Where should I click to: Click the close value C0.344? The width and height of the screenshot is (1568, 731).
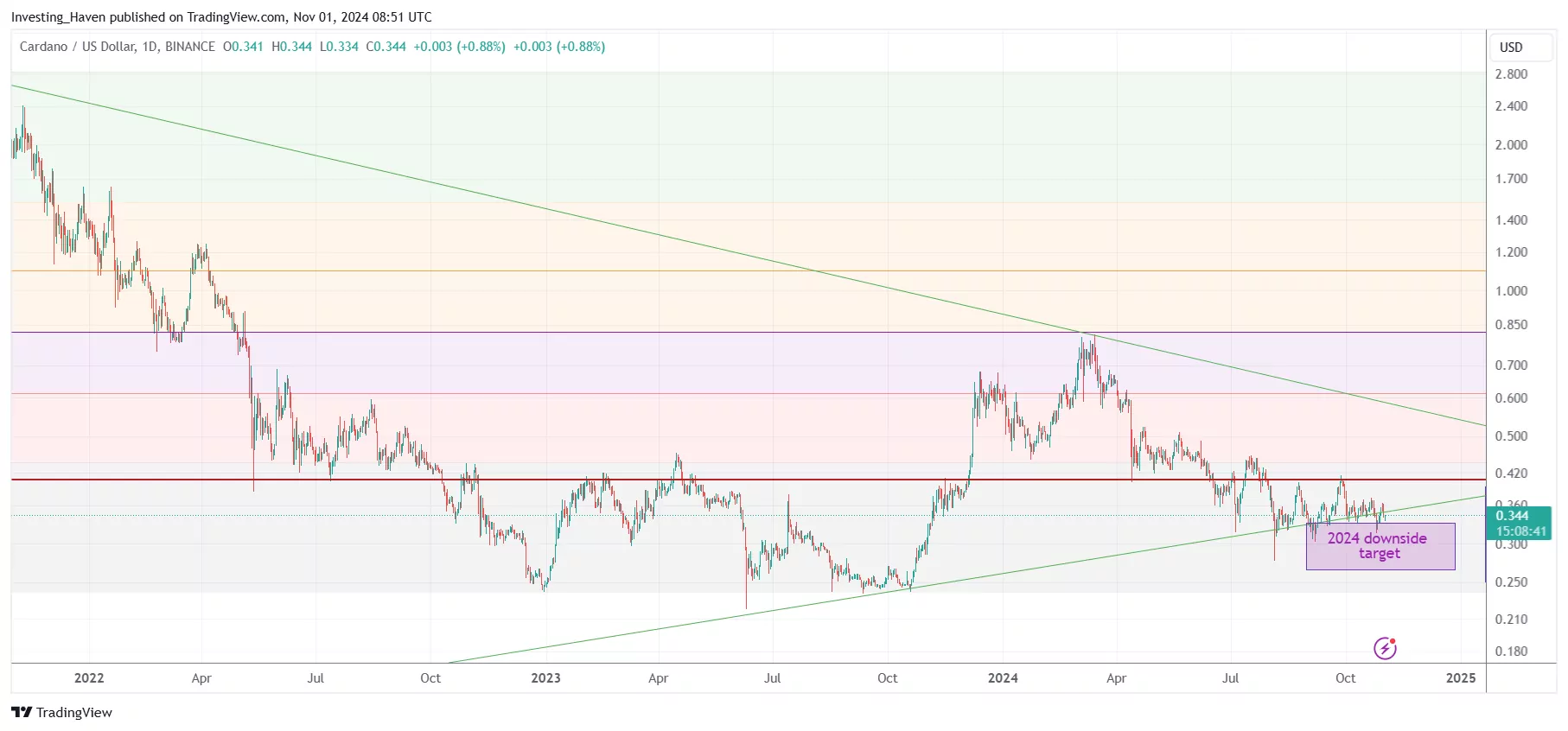[x=386, y=47]
